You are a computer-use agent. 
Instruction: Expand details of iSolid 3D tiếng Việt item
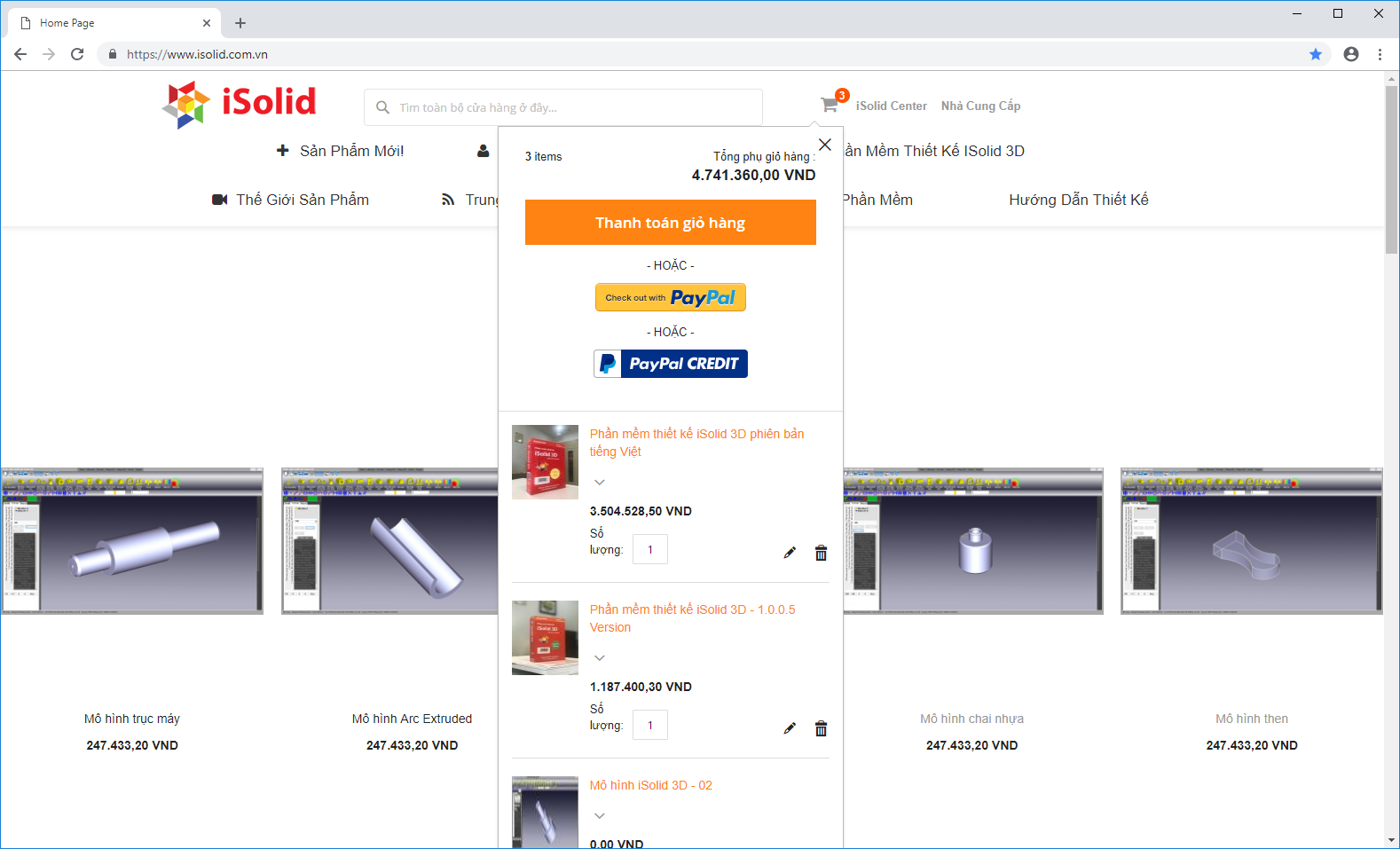(600, 482)
